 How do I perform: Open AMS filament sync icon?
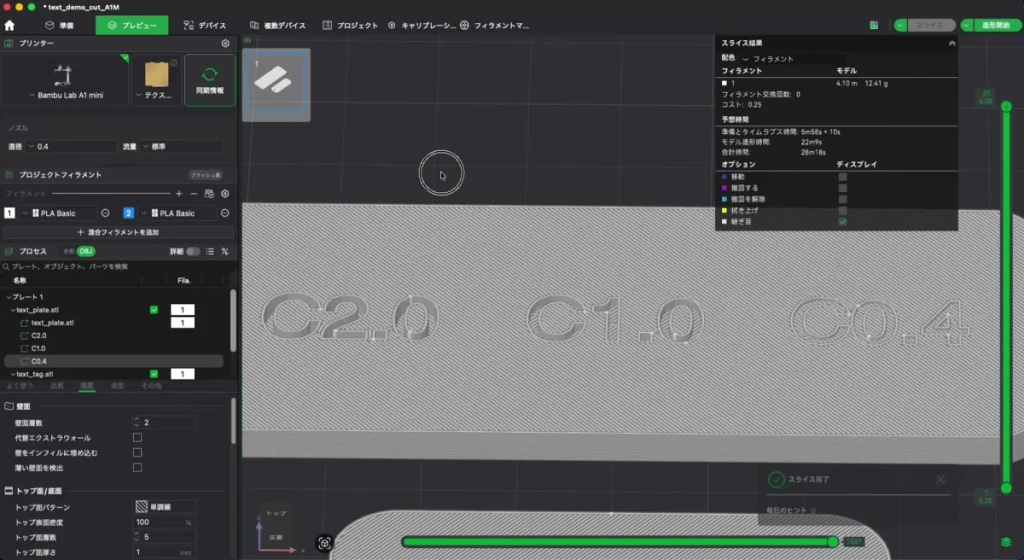(209, 194)
